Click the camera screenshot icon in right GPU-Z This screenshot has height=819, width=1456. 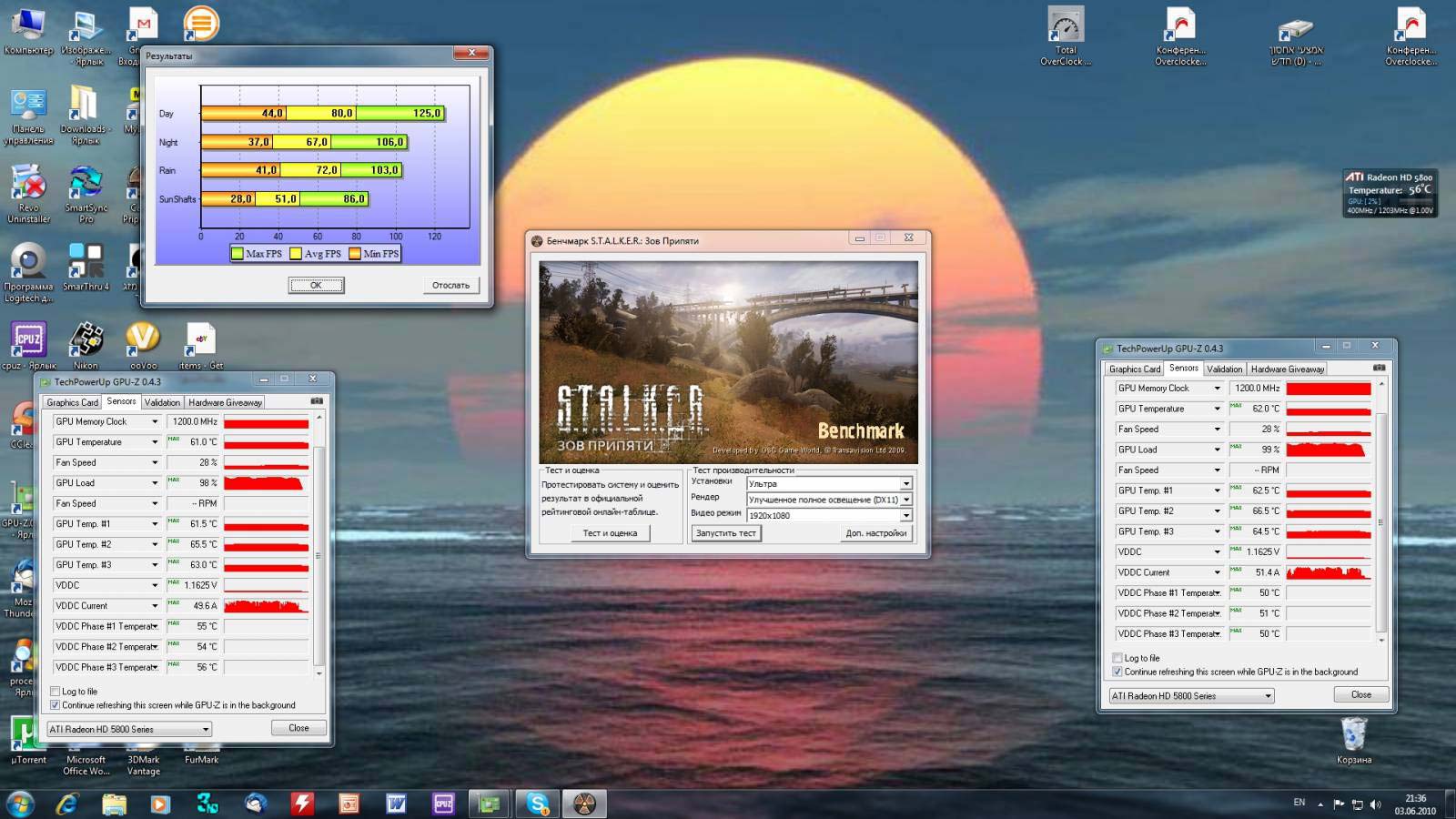coord(1379,368)
